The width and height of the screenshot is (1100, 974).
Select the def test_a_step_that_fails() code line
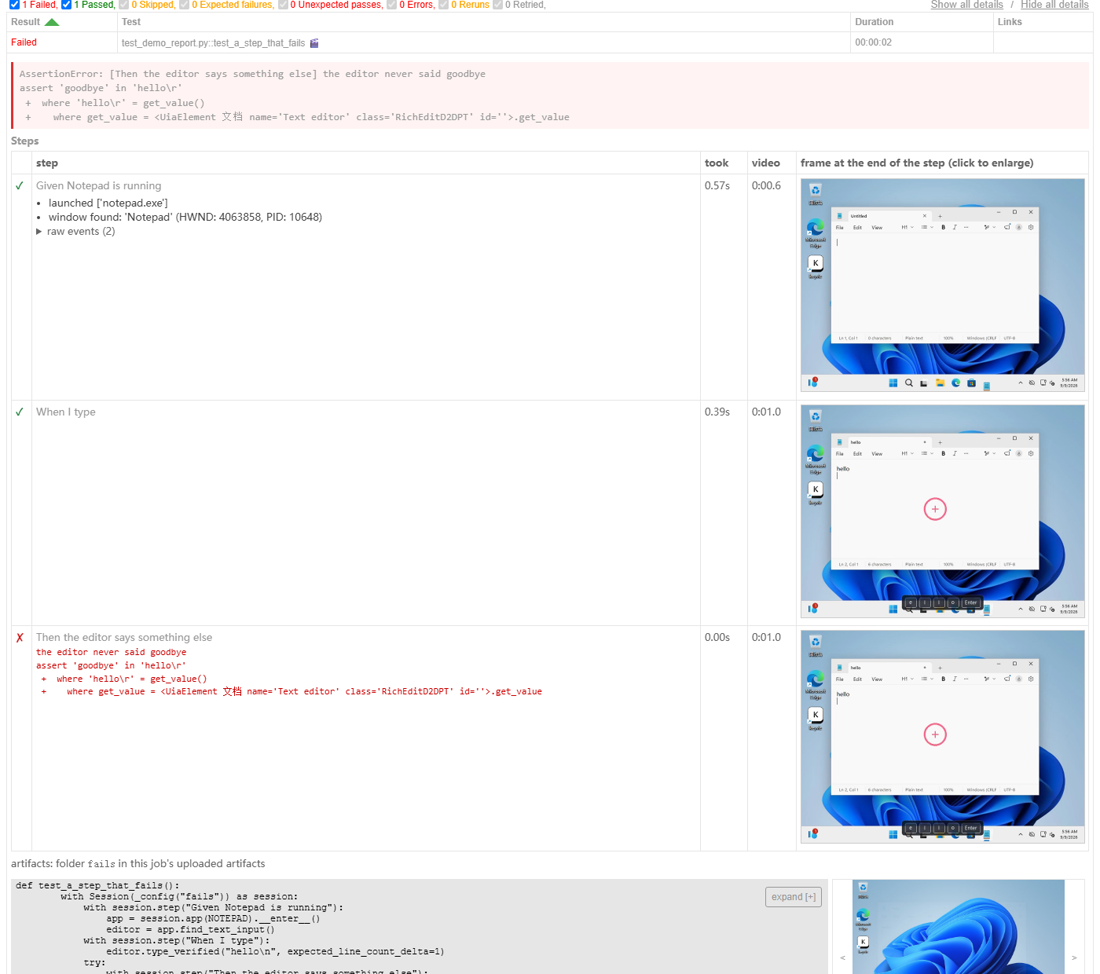tap(98, 886)
